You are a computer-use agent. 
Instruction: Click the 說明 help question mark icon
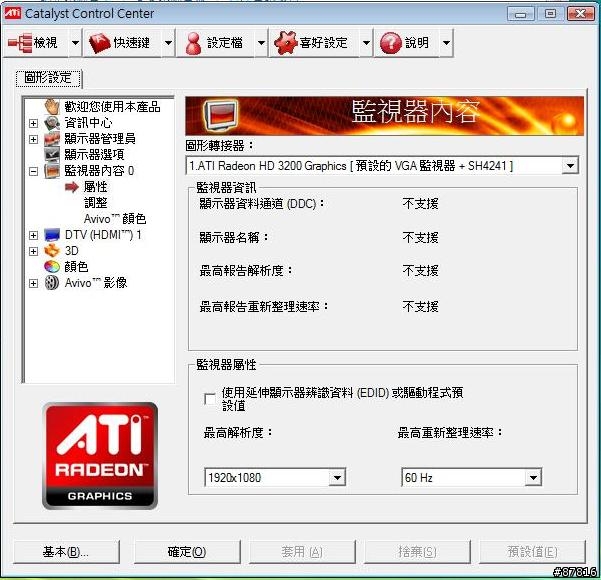(391, 43)
